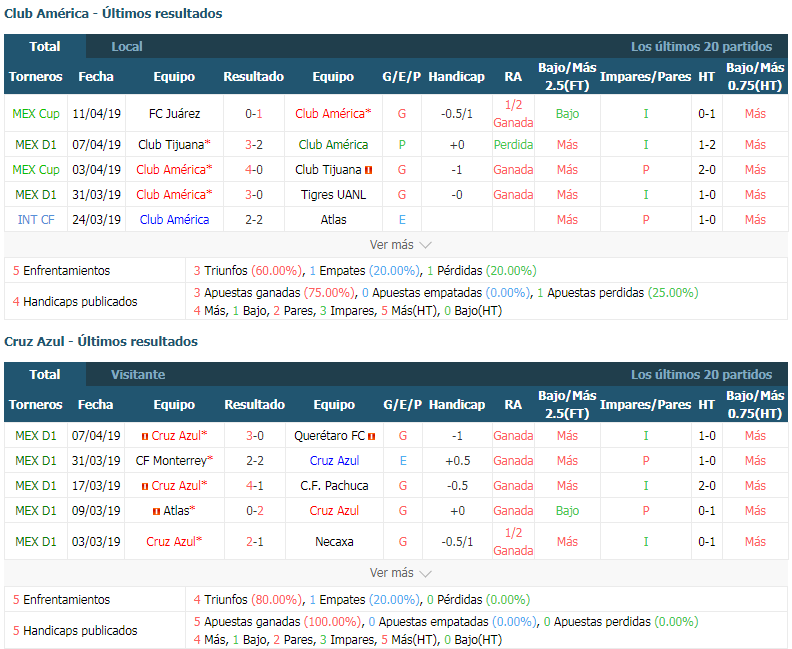Click the red card icon beside Atlas on 09/03/19
The width and height of the screenshot is (792, 649).
pos(157,511)
